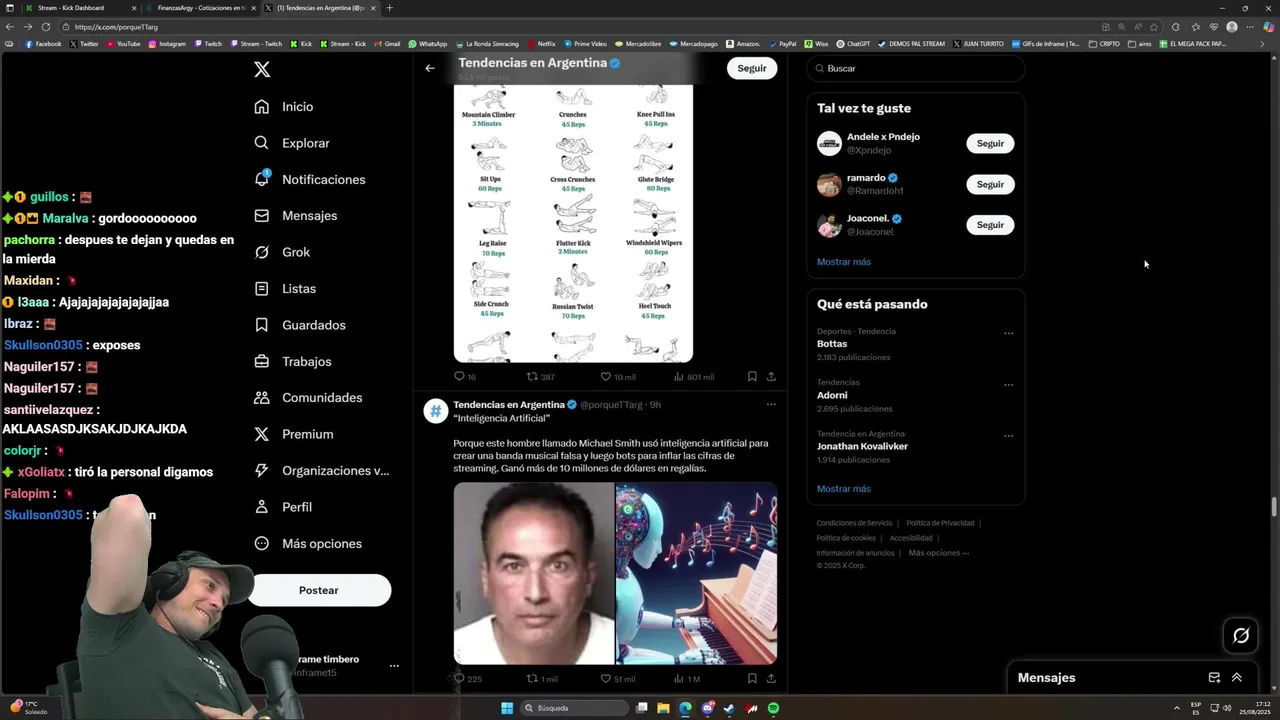1280x720 pixels.
Task: Click the Postear button
Action: pos(319,590)
